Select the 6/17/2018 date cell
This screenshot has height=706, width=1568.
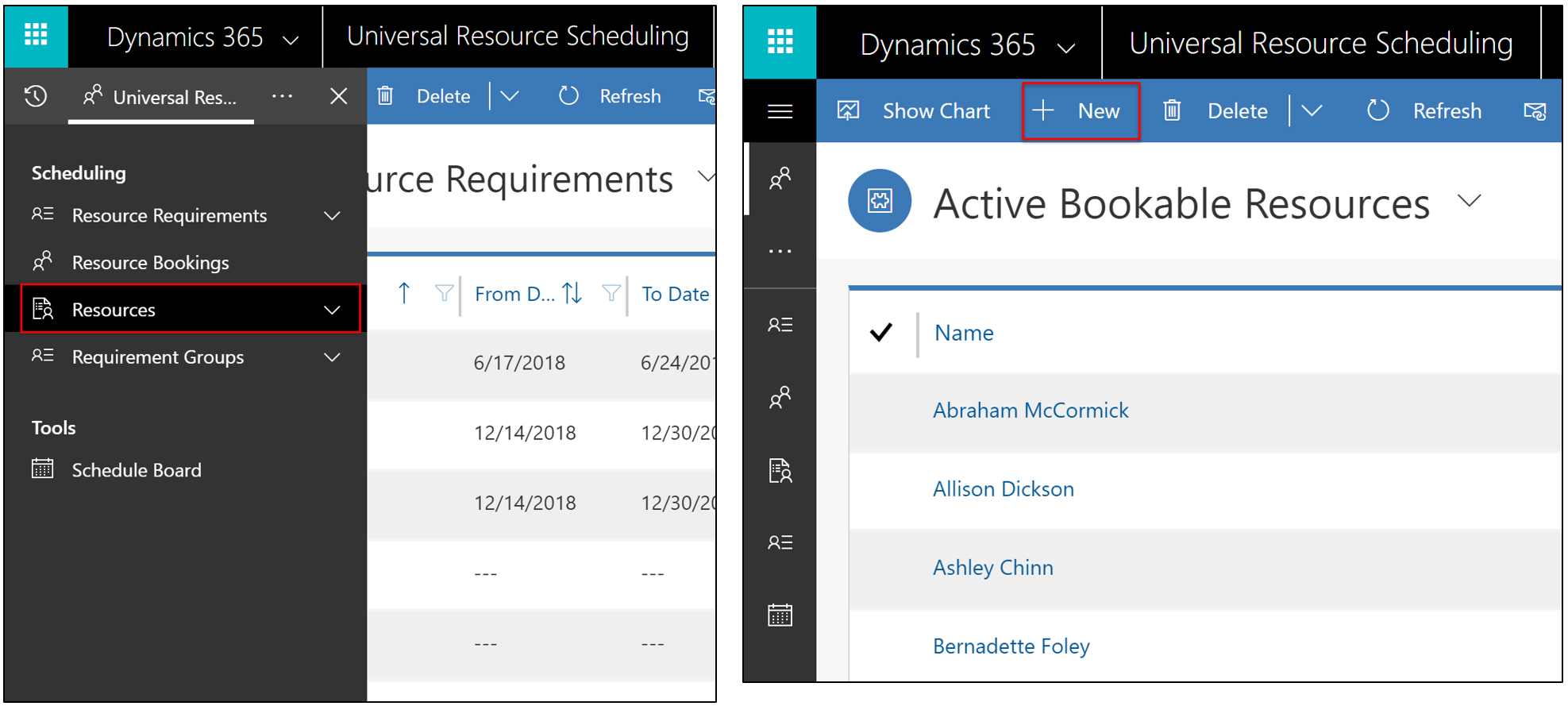pyautogui.click(x=519, y=363)
